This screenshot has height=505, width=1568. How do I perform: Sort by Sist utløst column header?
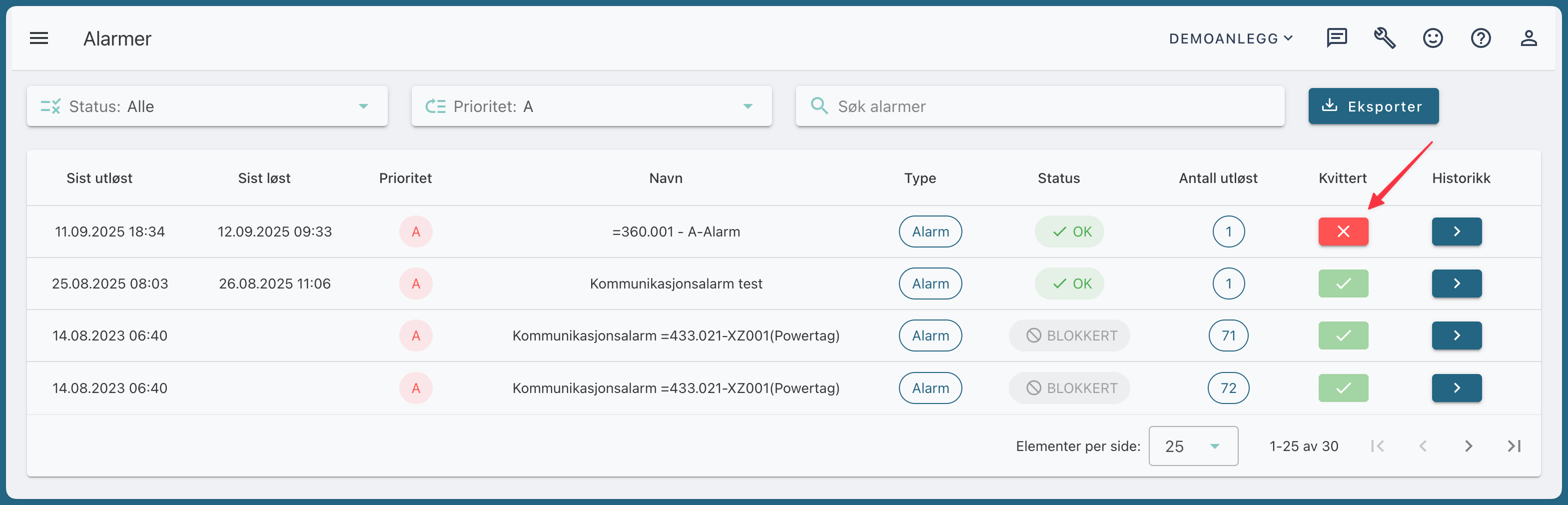point(99,178)
